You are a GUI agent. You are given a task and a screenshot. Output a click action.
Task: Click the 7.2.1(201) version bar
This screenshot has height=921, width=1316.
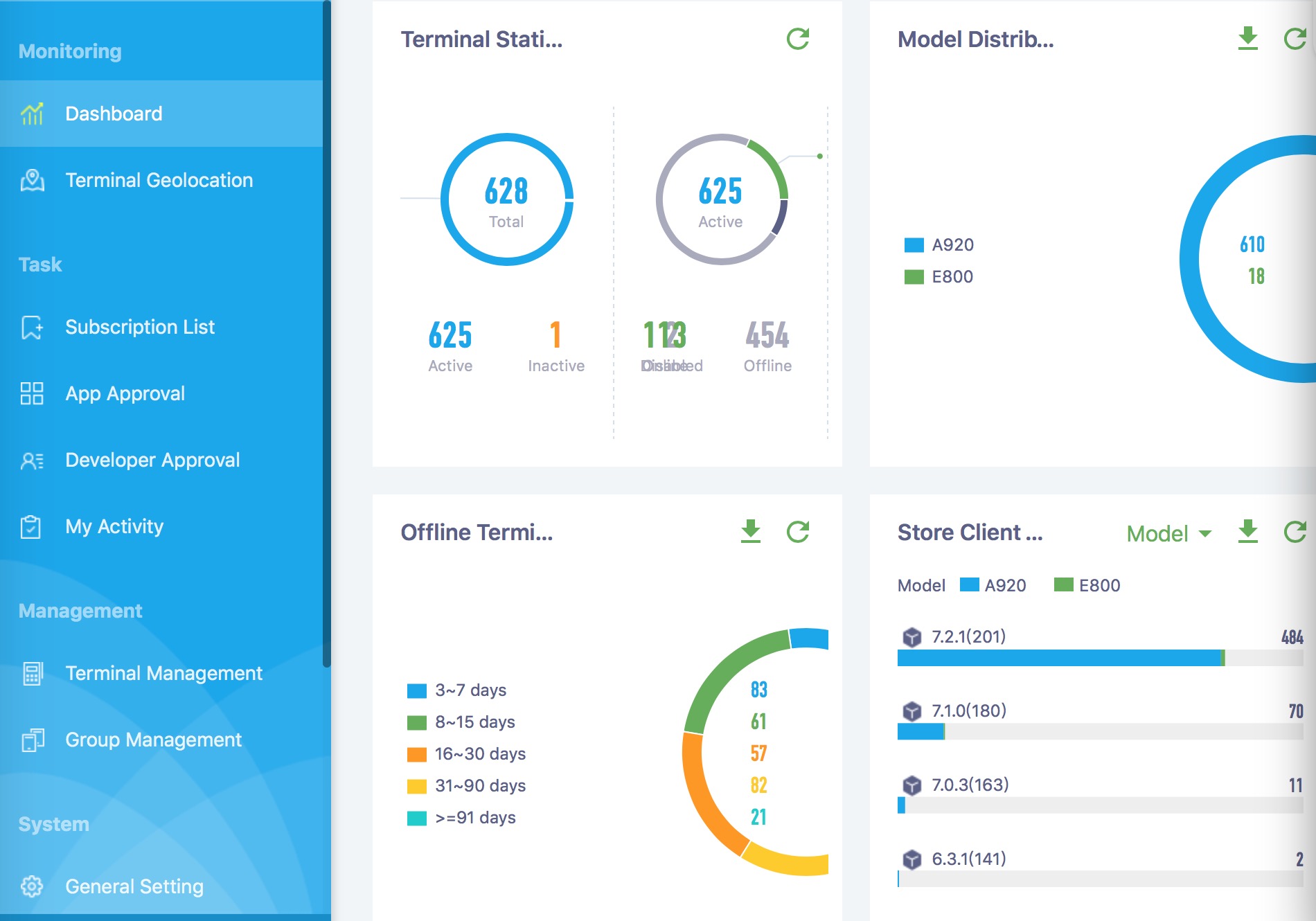coord(1058,658)
